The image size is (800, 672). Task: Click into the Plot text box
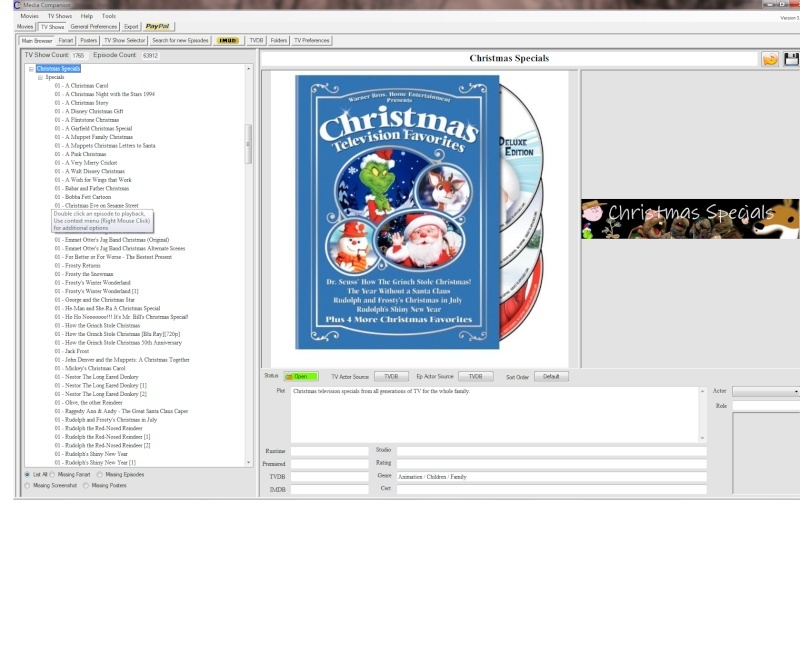pyautogui.click(x=495, y=414)
